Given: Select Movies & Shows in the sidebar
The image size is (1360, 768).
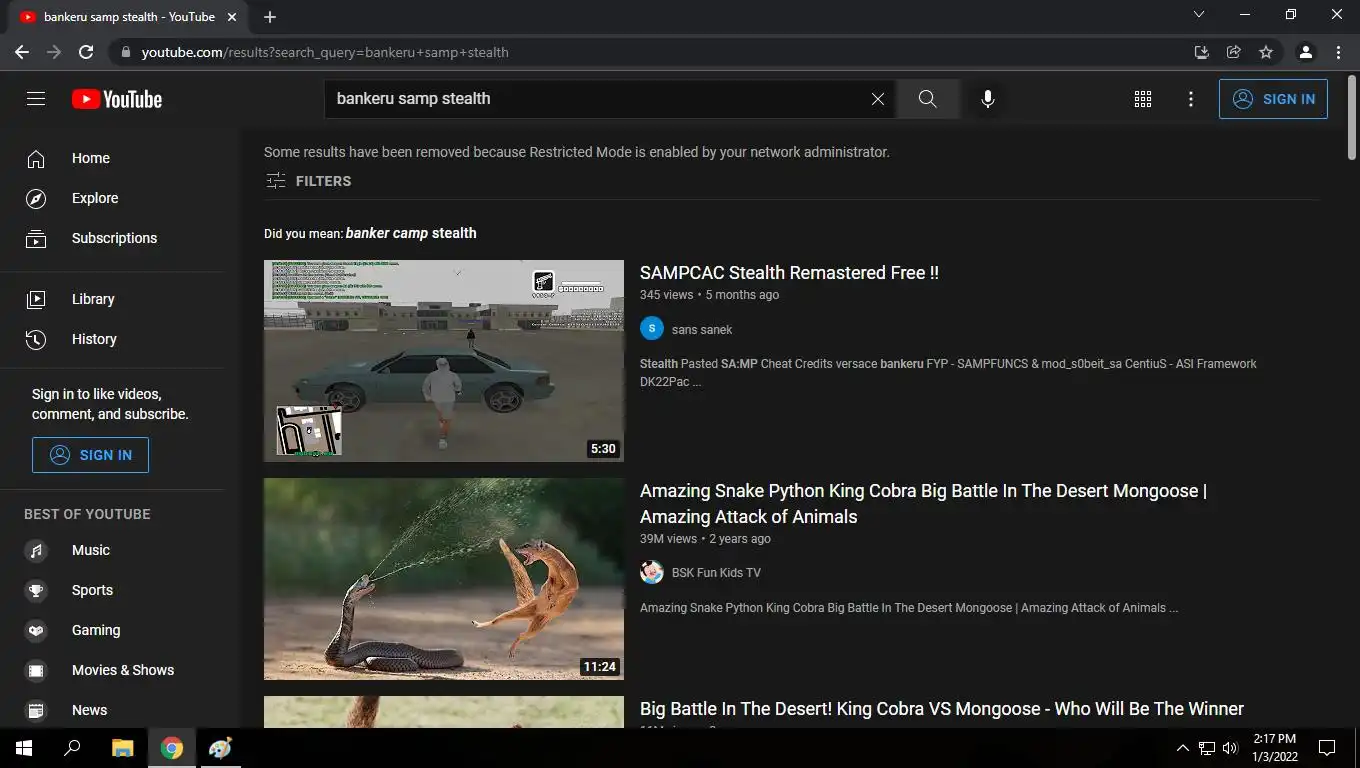Looking at the screenshot, I should point(118,670).
